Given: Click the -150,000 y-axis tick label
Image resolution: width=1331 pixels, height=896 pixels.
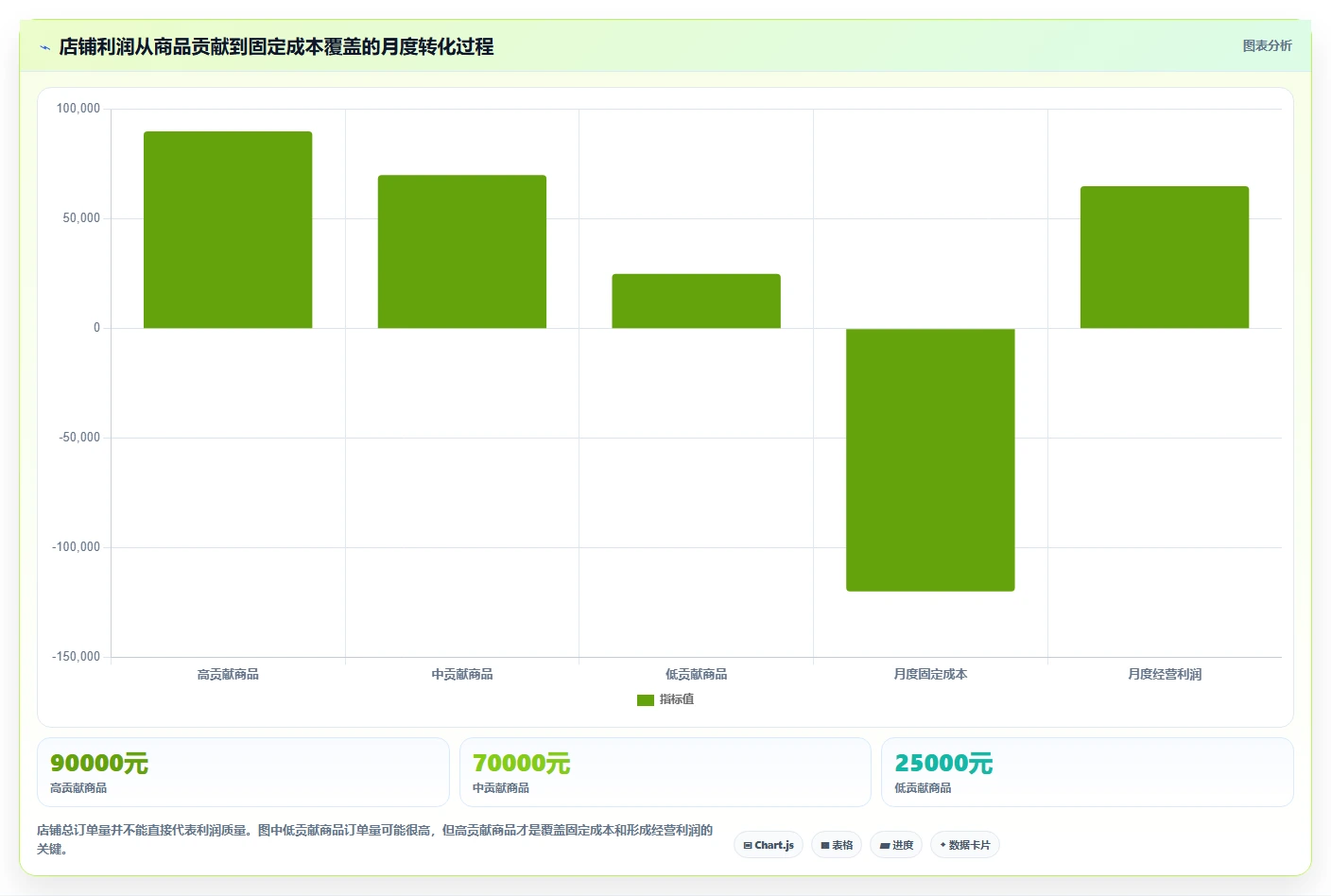Looking at the screenshot, I should click(76, 657).
